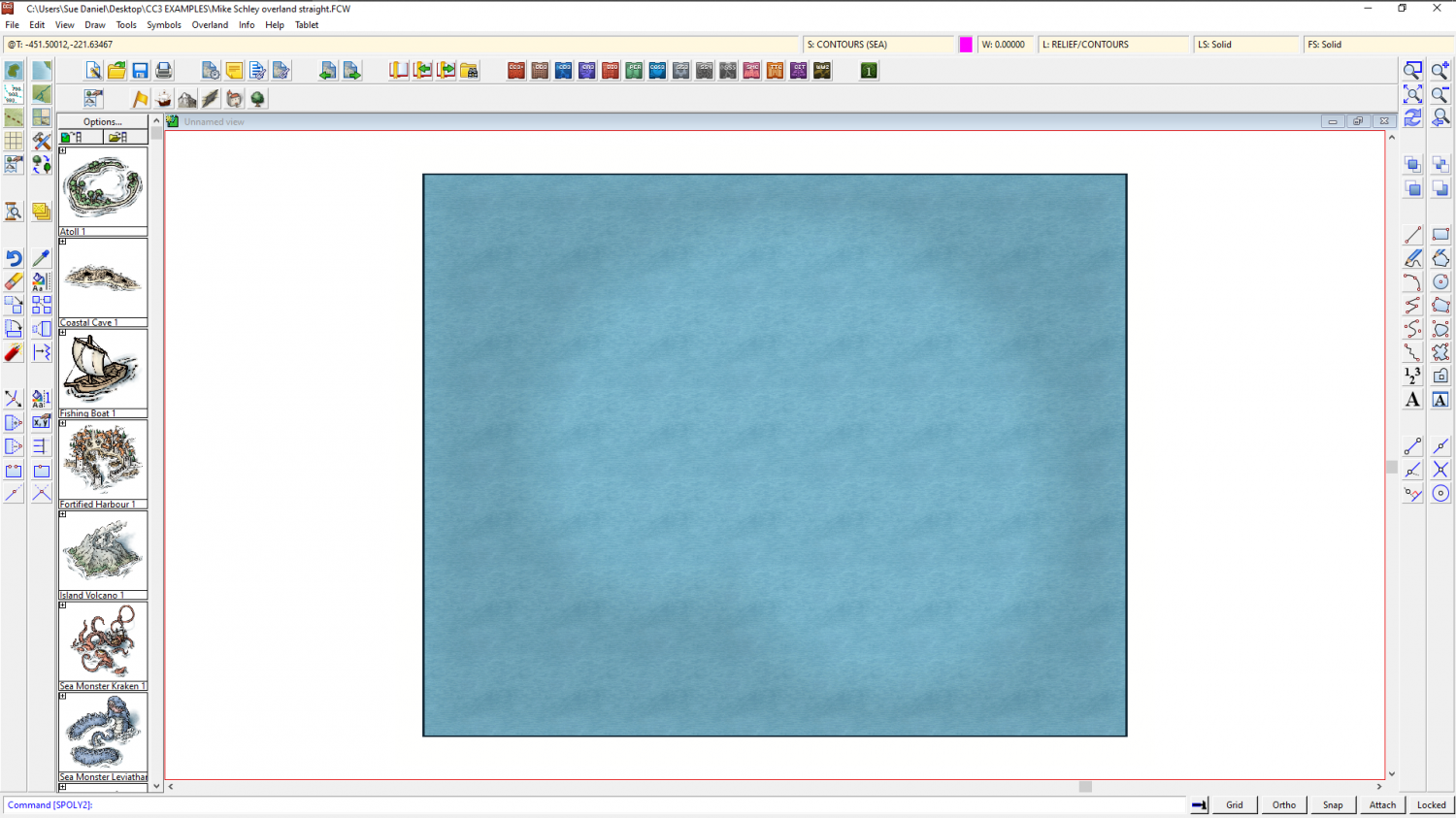Viewport: 1456px width, 818px height.
Task: Click the Zoom Window icon
Action: click(x=1412, y=70)
